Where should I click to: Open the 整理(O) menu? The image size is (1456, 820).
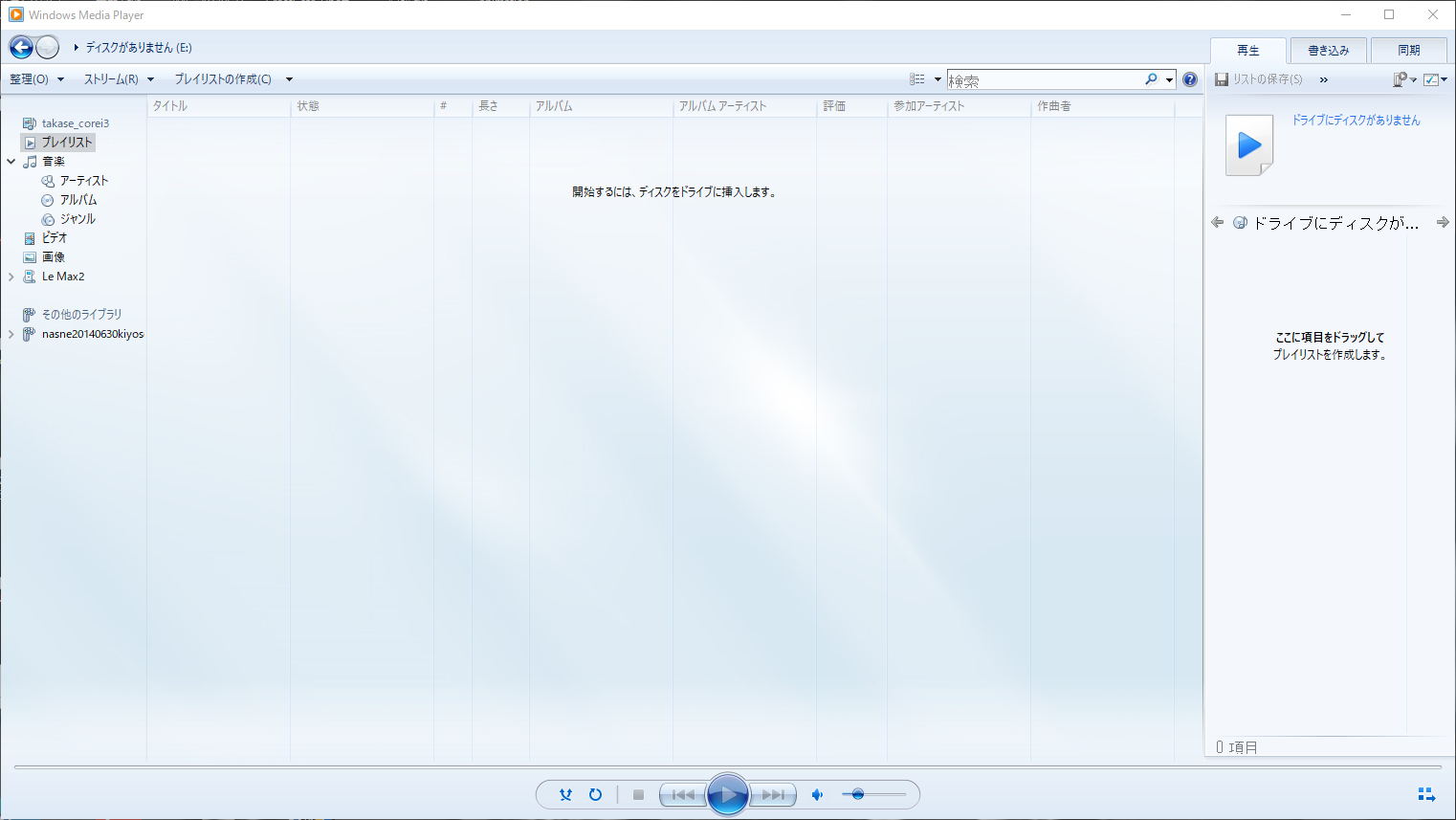pyautogui.click(x=36, y=79)
